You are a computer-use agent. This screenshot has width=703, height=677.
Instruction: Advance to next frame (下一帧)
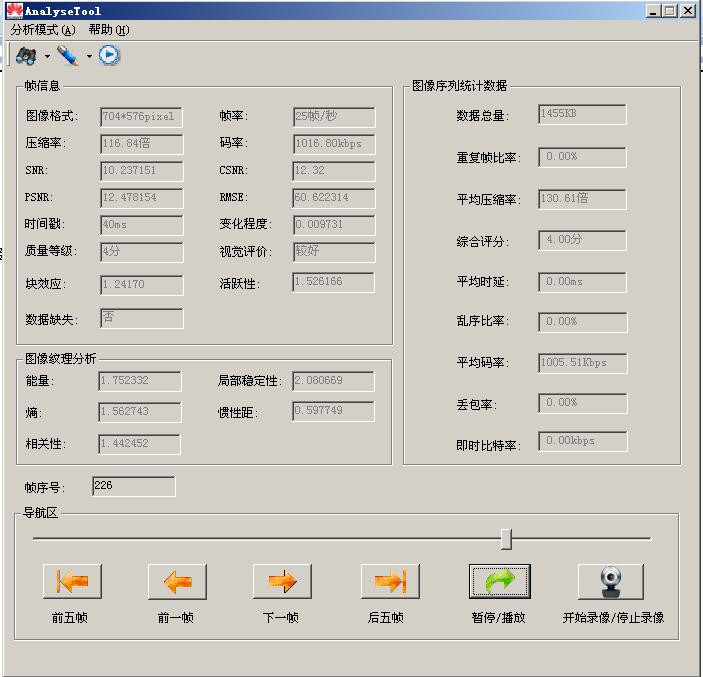click(282, 581)
